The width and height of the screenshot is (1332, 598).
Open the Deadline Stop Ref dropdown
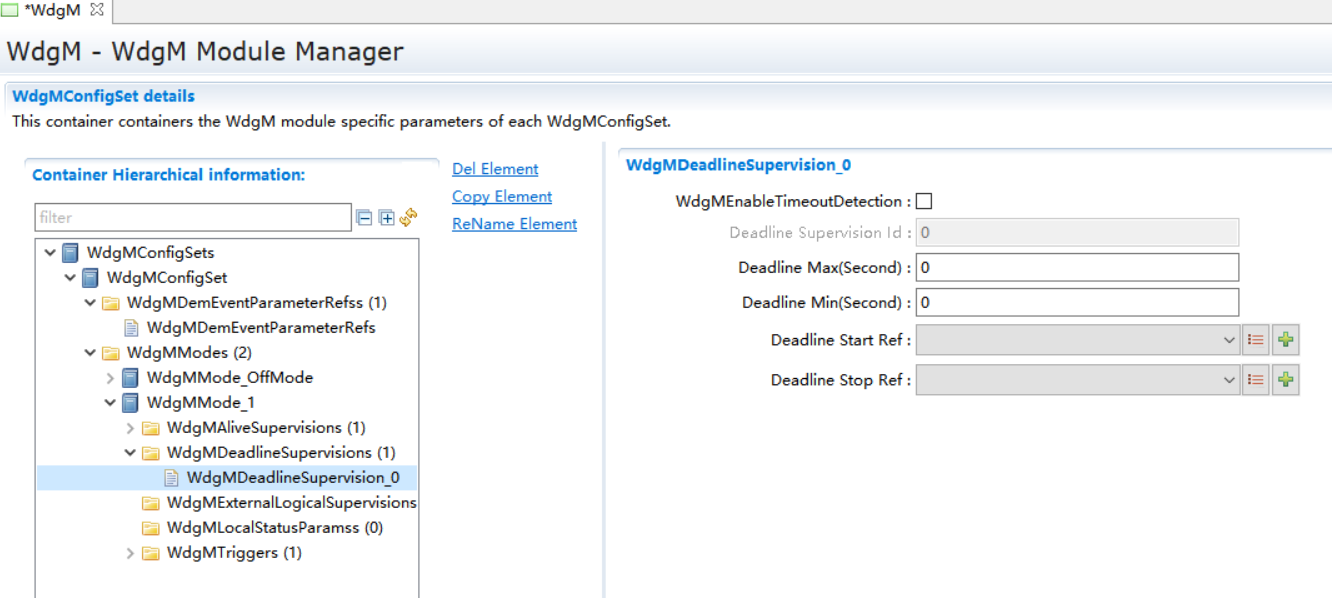coord(1229,380)
